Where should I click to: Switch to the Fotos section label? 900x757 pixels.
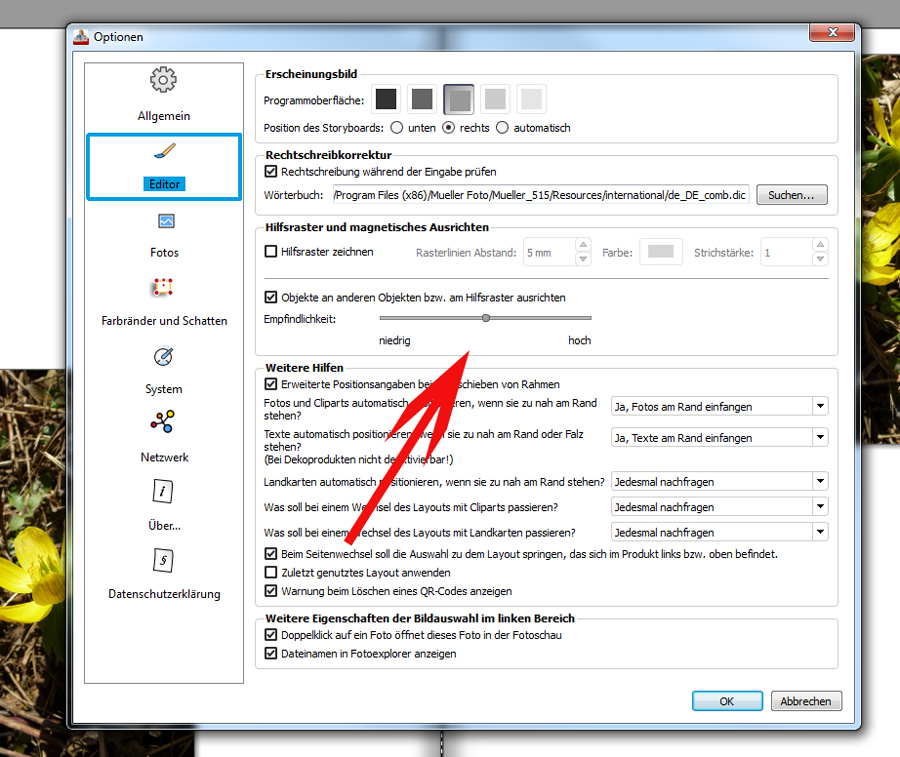(165, 253)
